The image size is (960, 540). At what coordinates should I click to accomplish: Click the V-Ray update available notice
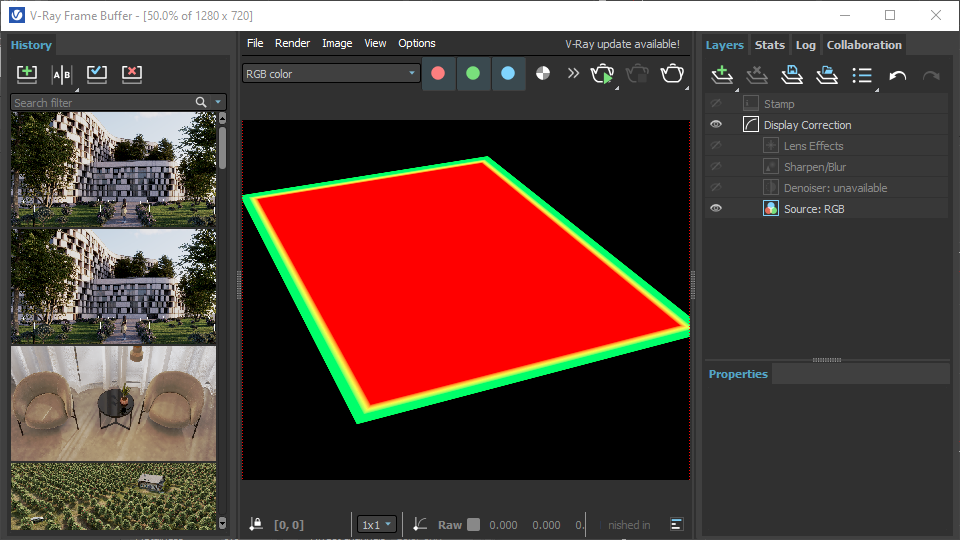click(x=622, y=44)
